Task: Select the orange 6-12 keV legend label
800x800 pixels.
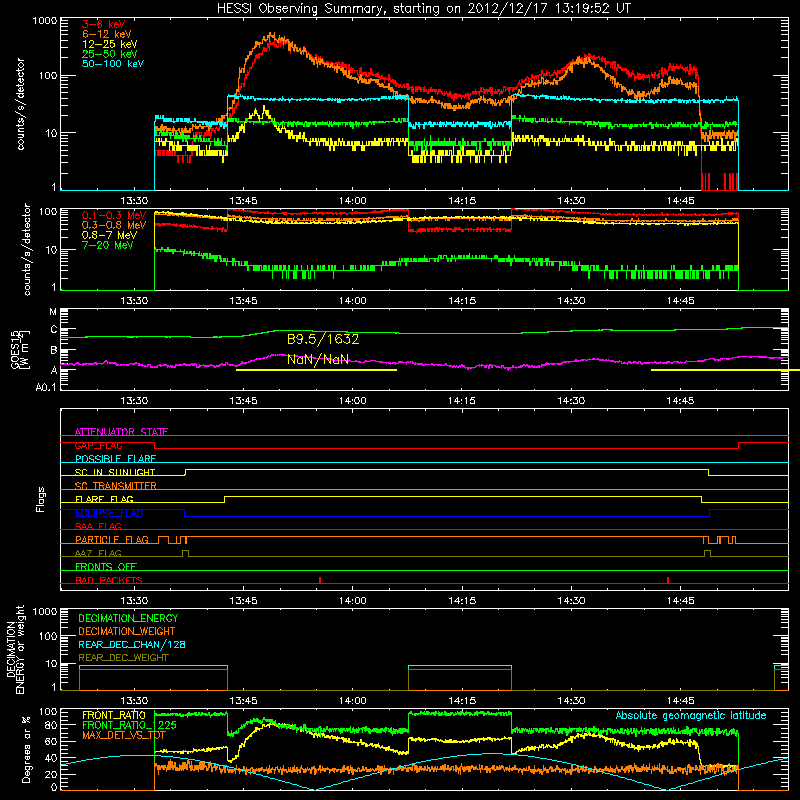Action: point(107,34)
